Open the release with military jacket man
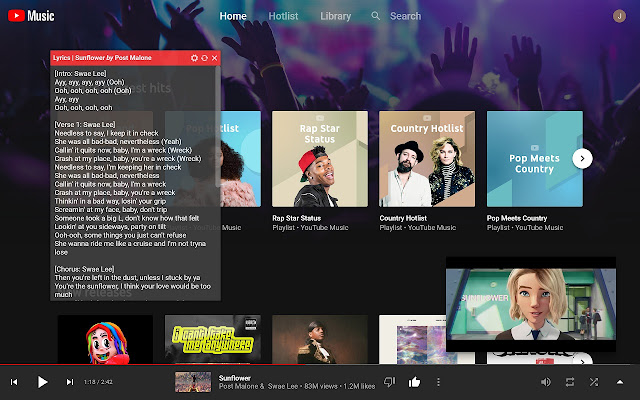The width and height of the screenshot is (640, 400). [320, 339]
